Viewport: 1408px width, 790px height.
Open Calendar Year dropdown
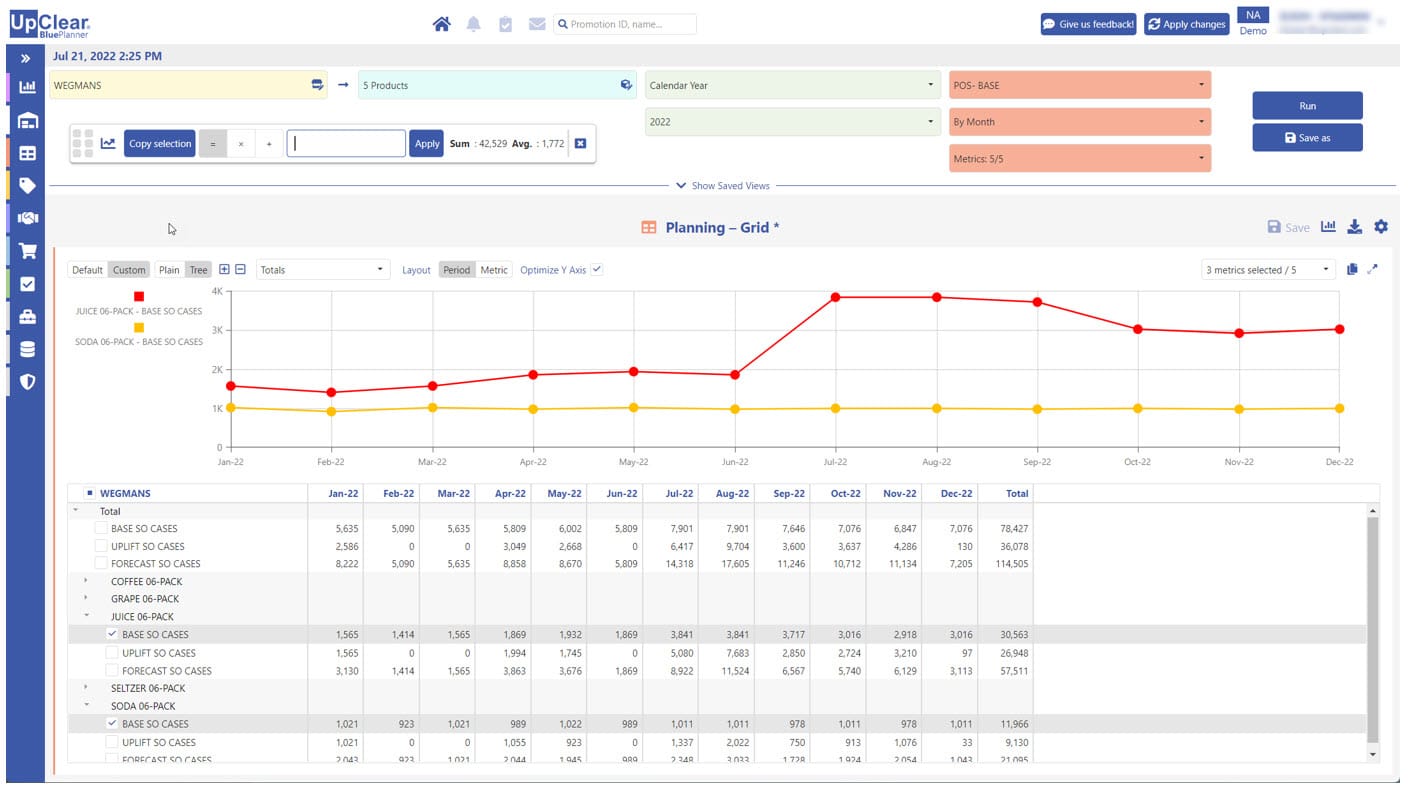(792, 85)
